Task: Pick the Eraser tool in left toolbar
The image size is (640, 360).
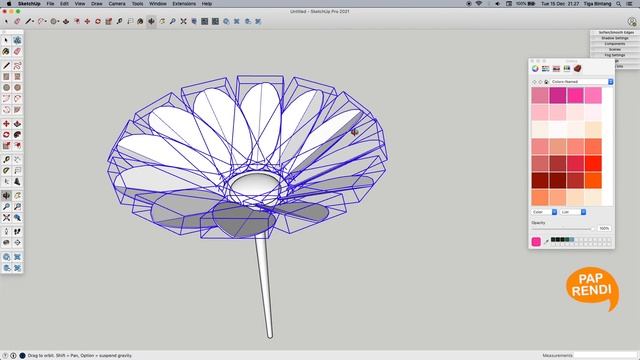Action: [17, 51]
